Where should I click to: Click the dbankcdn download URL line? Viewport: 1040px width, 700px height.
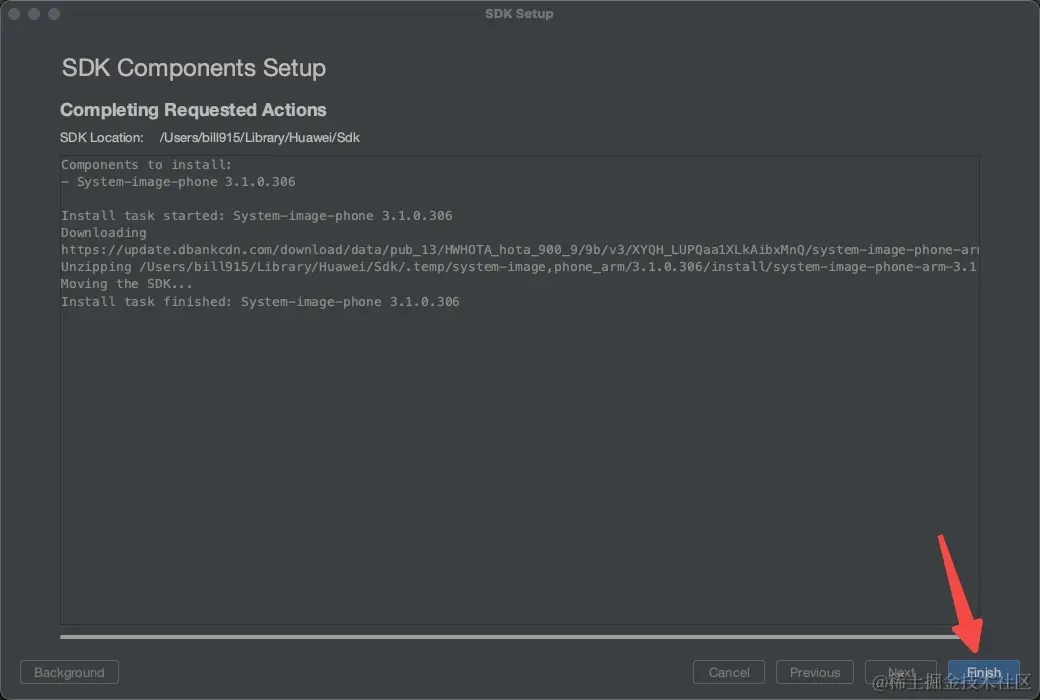500,250
